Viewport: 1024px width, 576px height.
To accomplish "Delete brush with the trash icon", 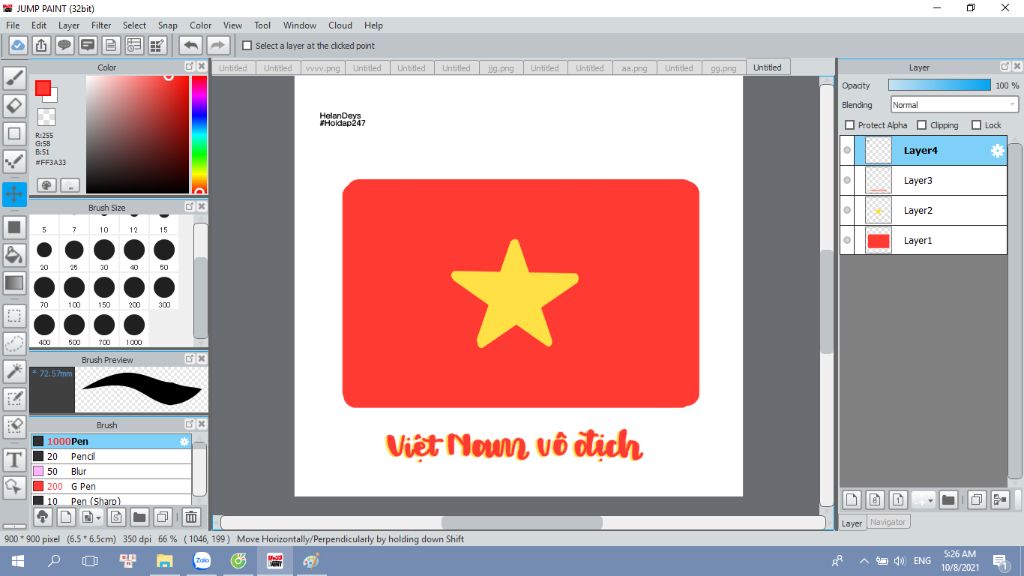I will tap(191, 517).
